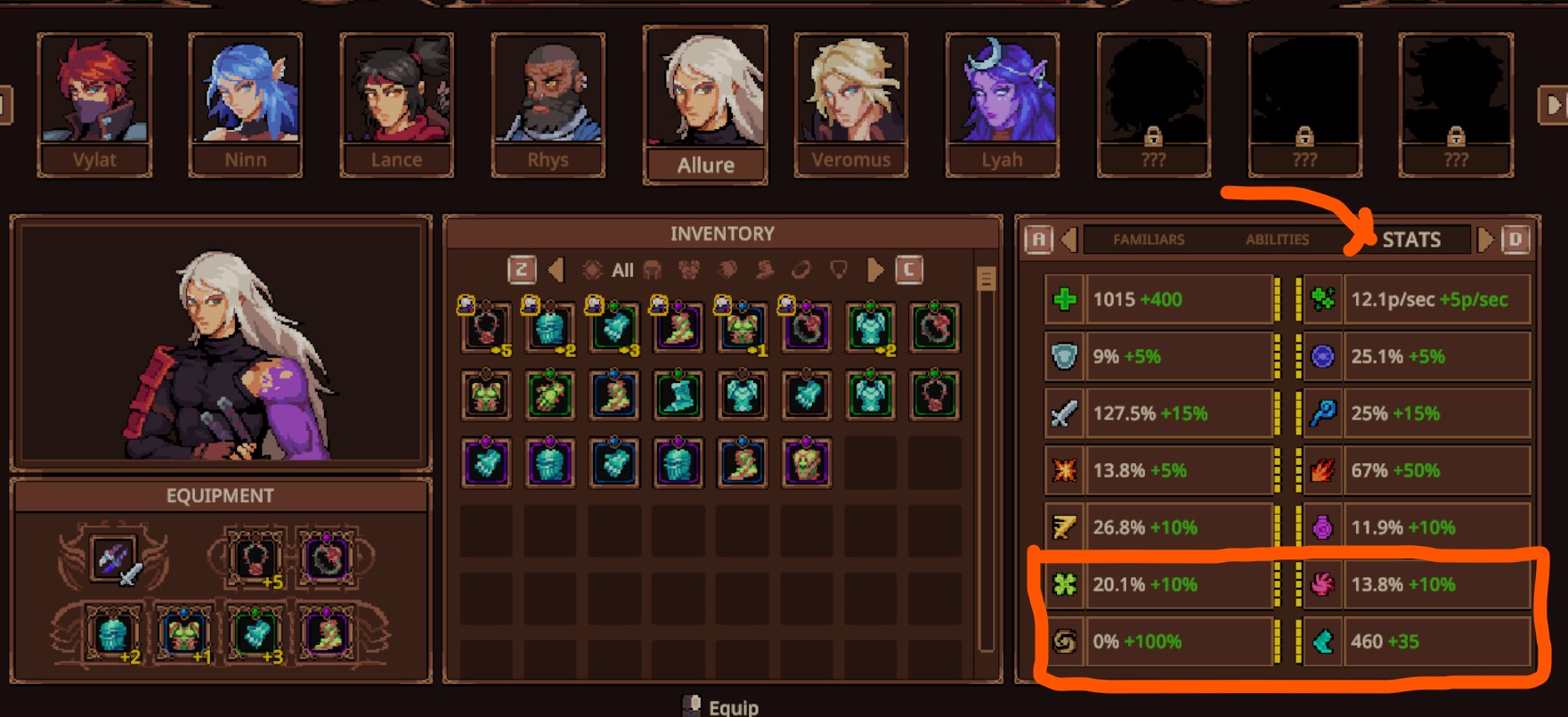Filter inventory by necklace icon
The width and height of the screenshot is (1568, 717).
point(838,270)
